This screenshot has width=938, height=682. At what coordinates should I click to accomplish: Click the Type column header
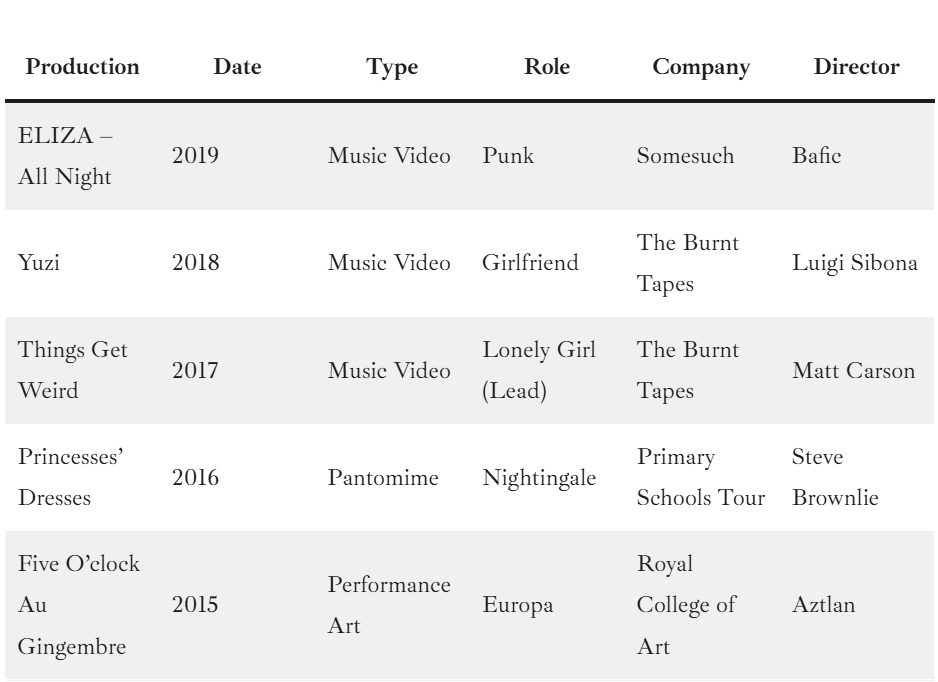(x=392, y=68)
